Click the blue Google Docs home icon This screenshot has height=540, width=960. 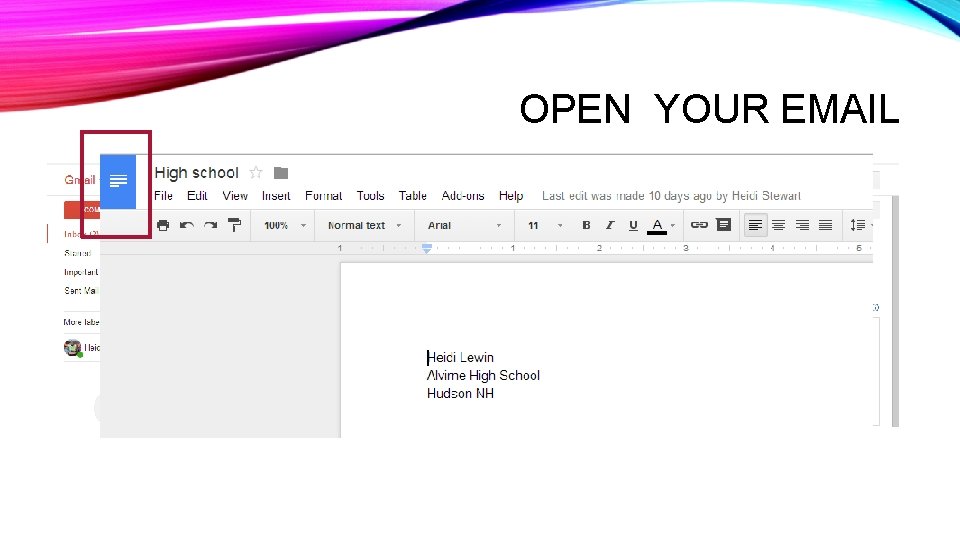click(x=118, y=182)
